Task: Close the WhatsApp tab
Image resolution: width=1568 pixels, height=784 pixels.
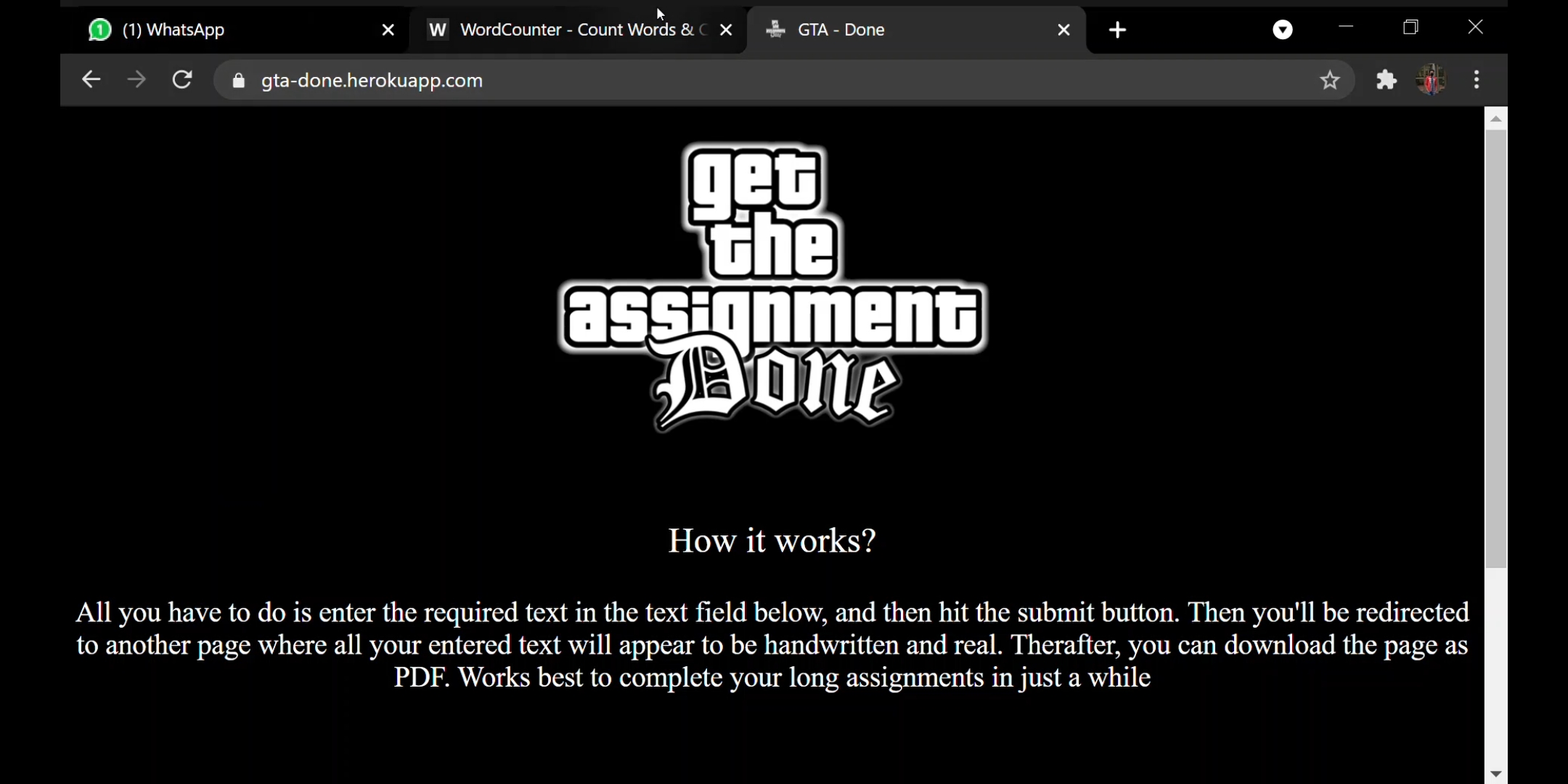Action: pyautogui.click(x=388, y=30)
